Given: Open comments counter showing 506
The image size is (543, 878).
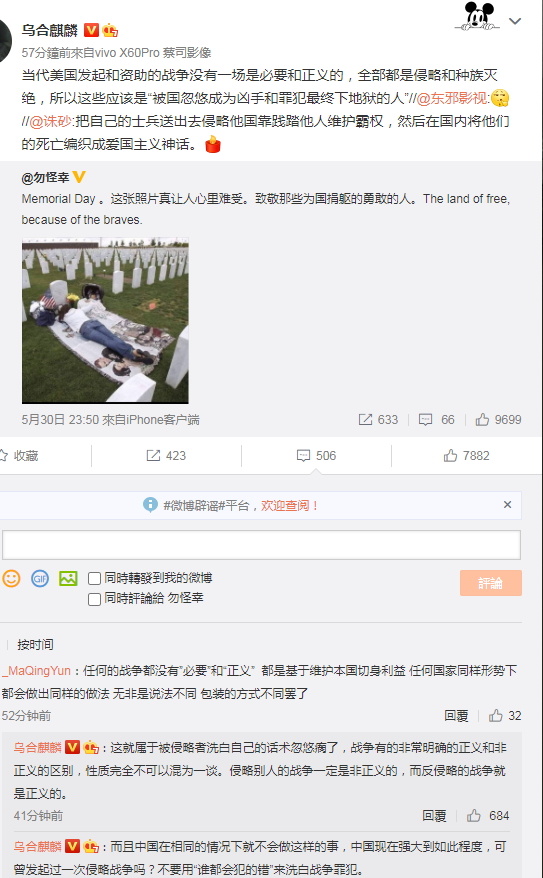Looking at the screenshot, I should pyautogui.click(x=316, y=456).
